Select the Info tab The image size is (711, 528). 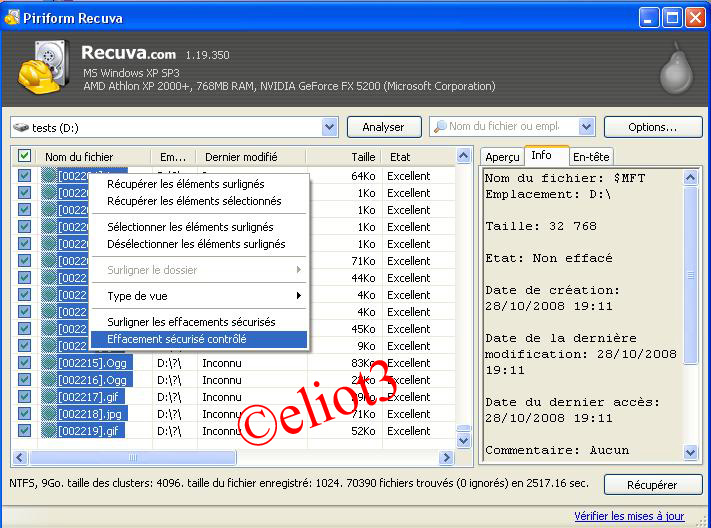(x=546, y=155)
